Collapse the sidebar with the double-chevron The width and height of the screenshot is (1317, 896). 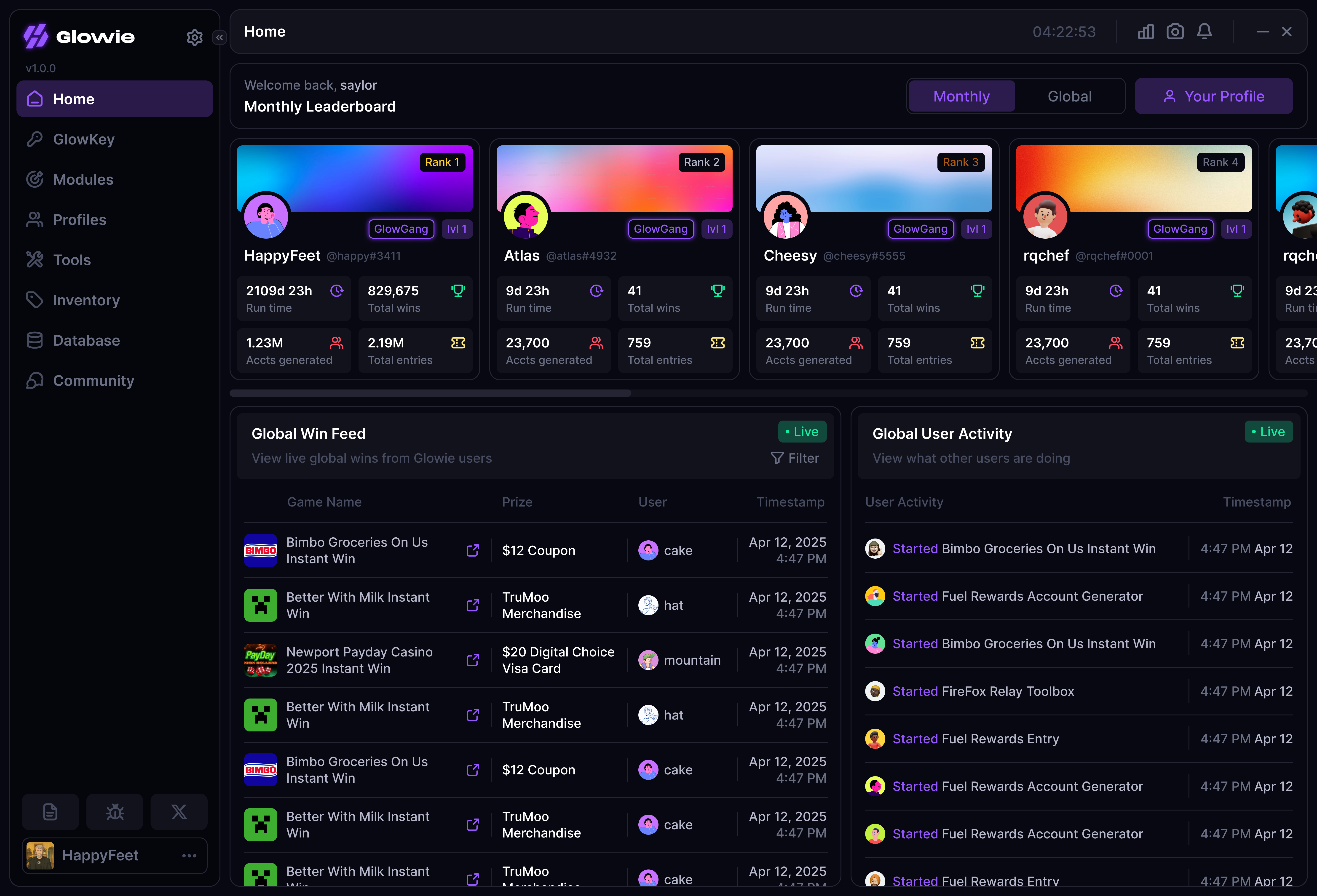219,37
